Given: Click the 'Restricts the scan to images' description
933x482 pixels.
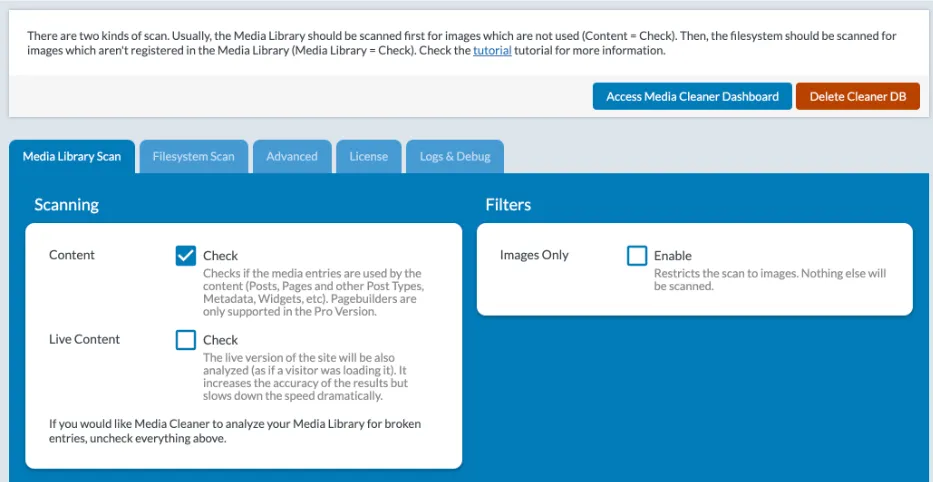Looking at the screenshot, I should click(770, 280).
